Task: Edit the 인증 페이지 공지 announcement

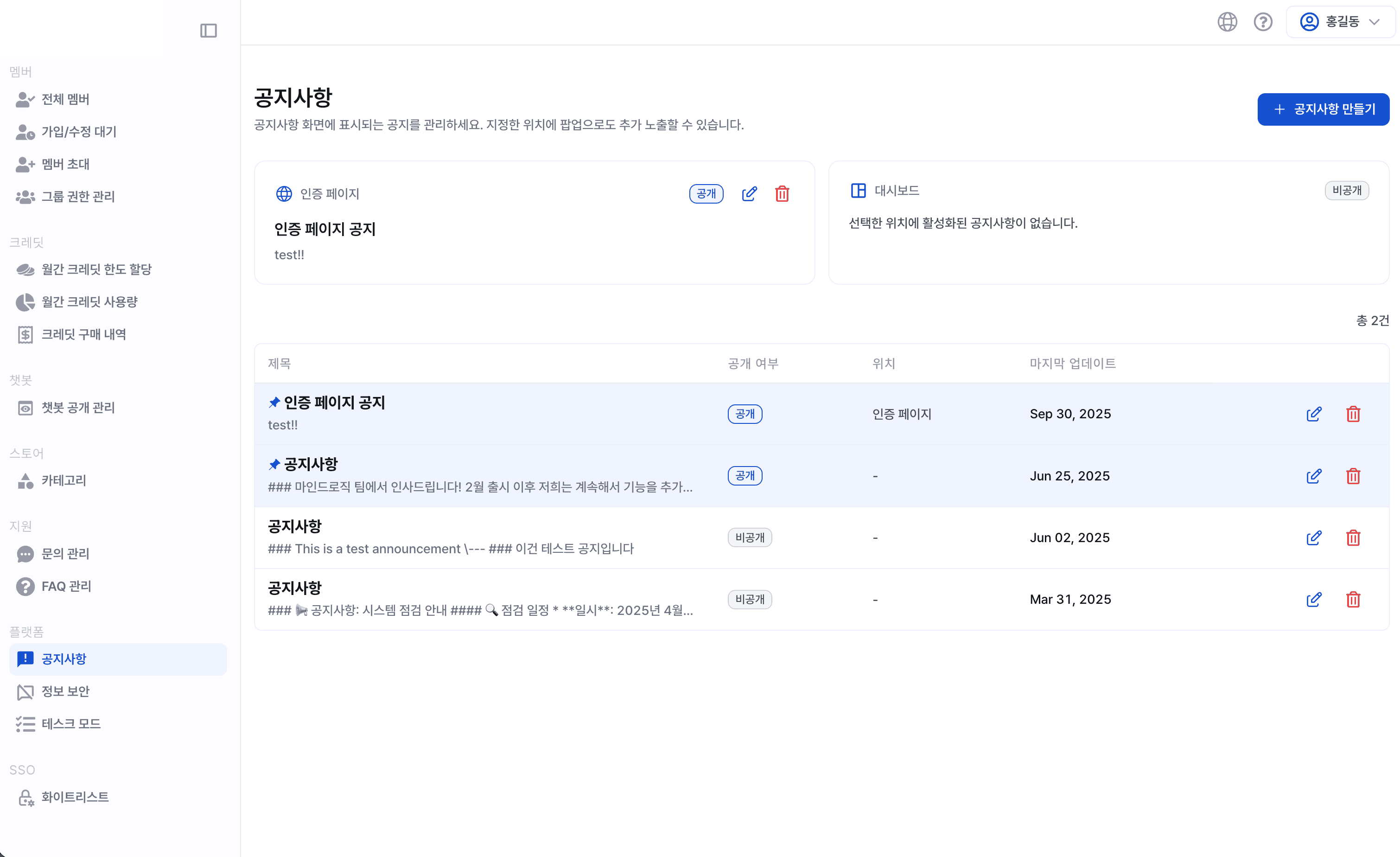Action: coord(750,194)
